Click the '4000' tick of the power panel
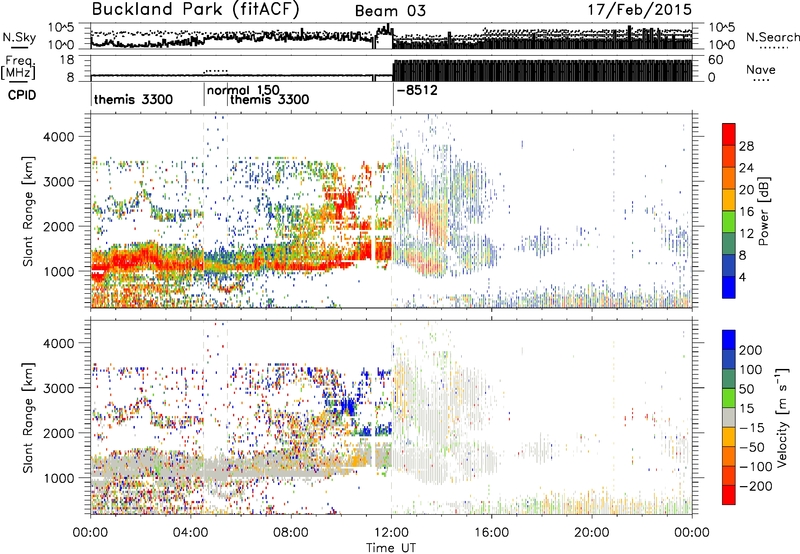 (x=58, y=137)
